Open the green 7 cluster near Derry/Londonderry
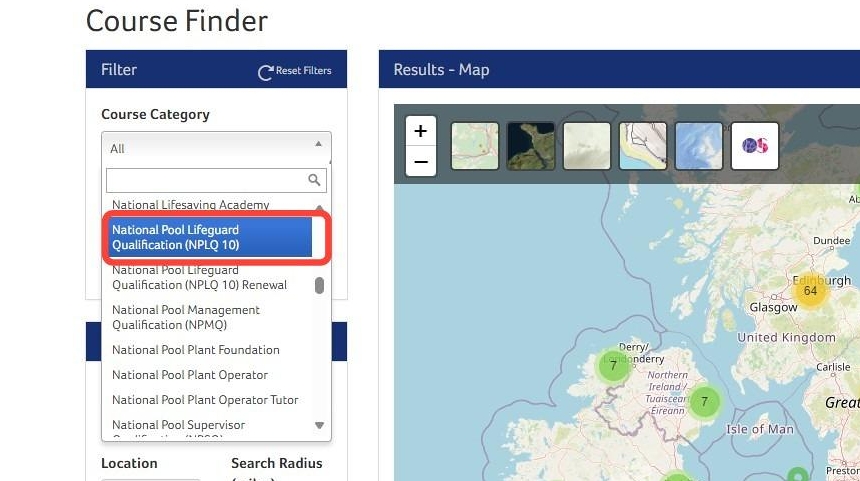This screenshot has width=860, height=481. [613, 365]
